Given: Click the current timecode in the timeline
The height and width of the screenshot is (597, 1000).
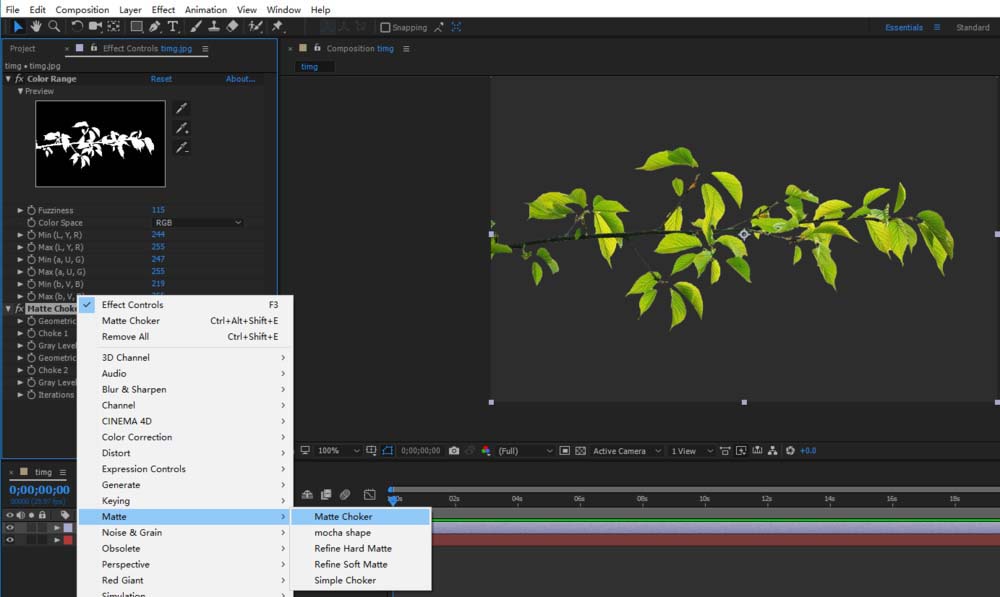Looking at the screenshot, I should pos(39,490).
